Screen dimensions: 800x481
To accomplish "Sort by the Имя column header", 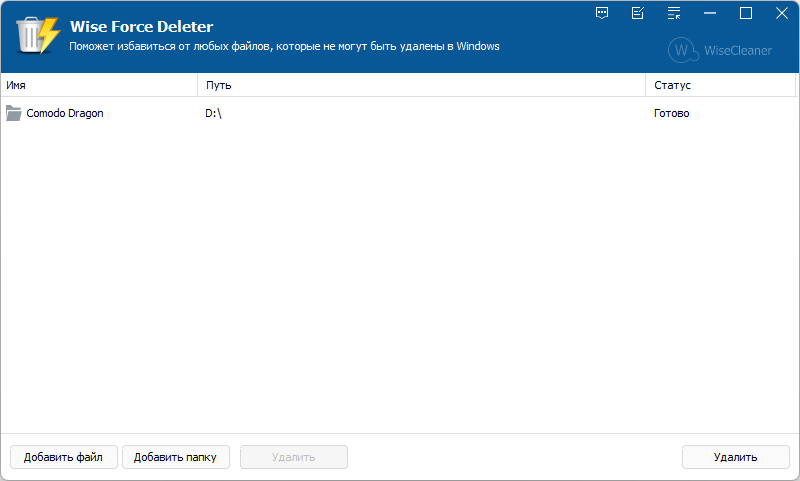I will click(x=99, y=85).
